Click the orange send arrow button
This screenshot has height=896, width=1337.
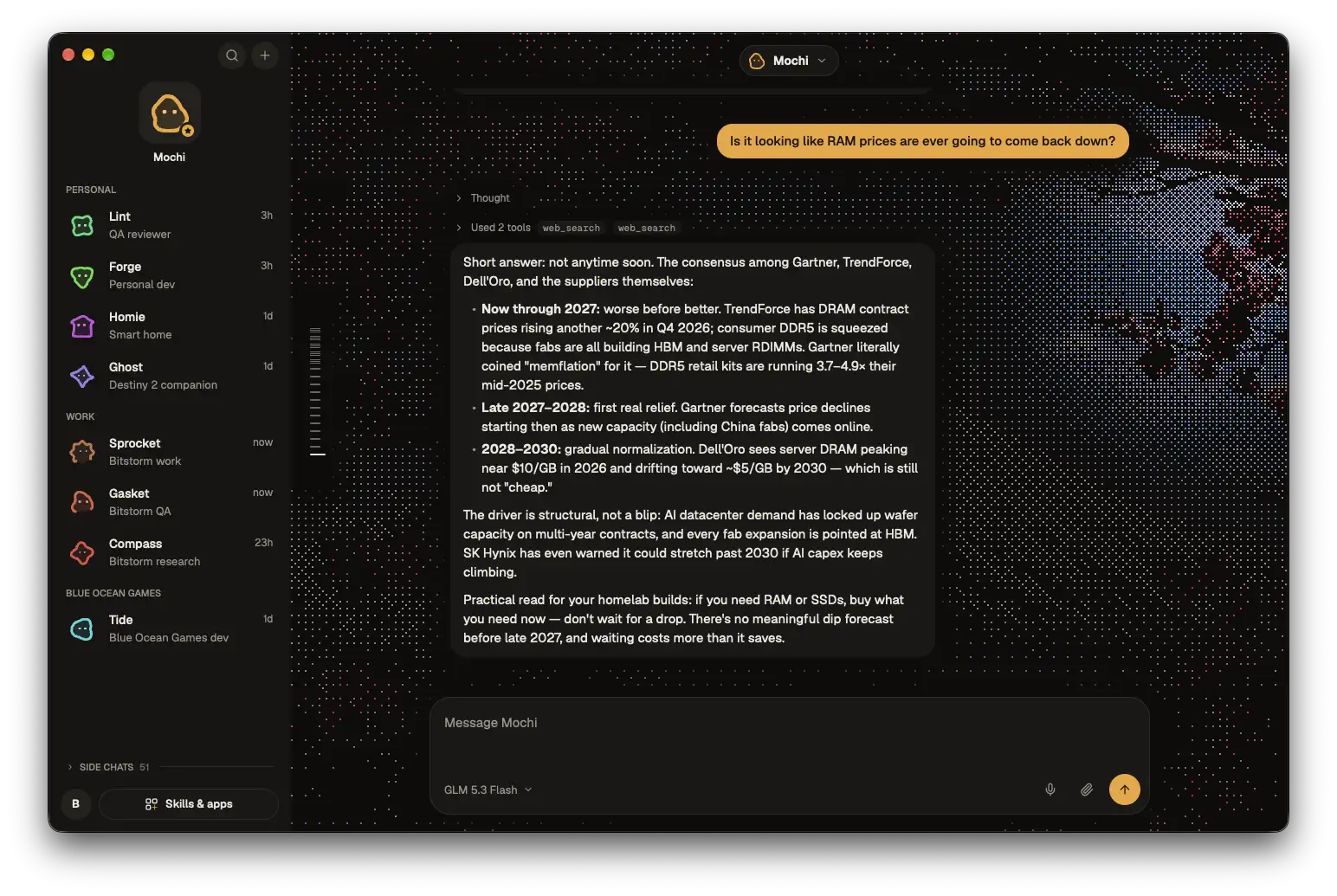(1125, 790)
